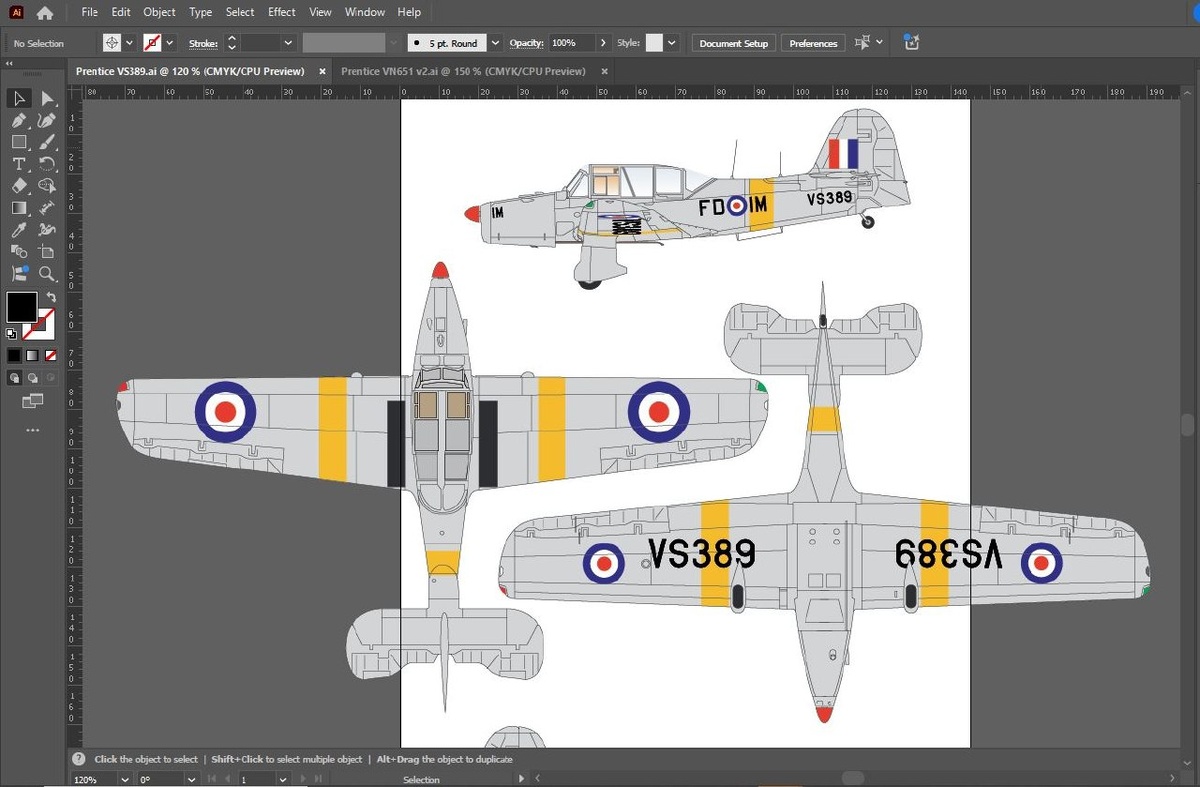Open the Style dropdown arrow
This screenshot has width=1200, height=787.
pos(672,43)
